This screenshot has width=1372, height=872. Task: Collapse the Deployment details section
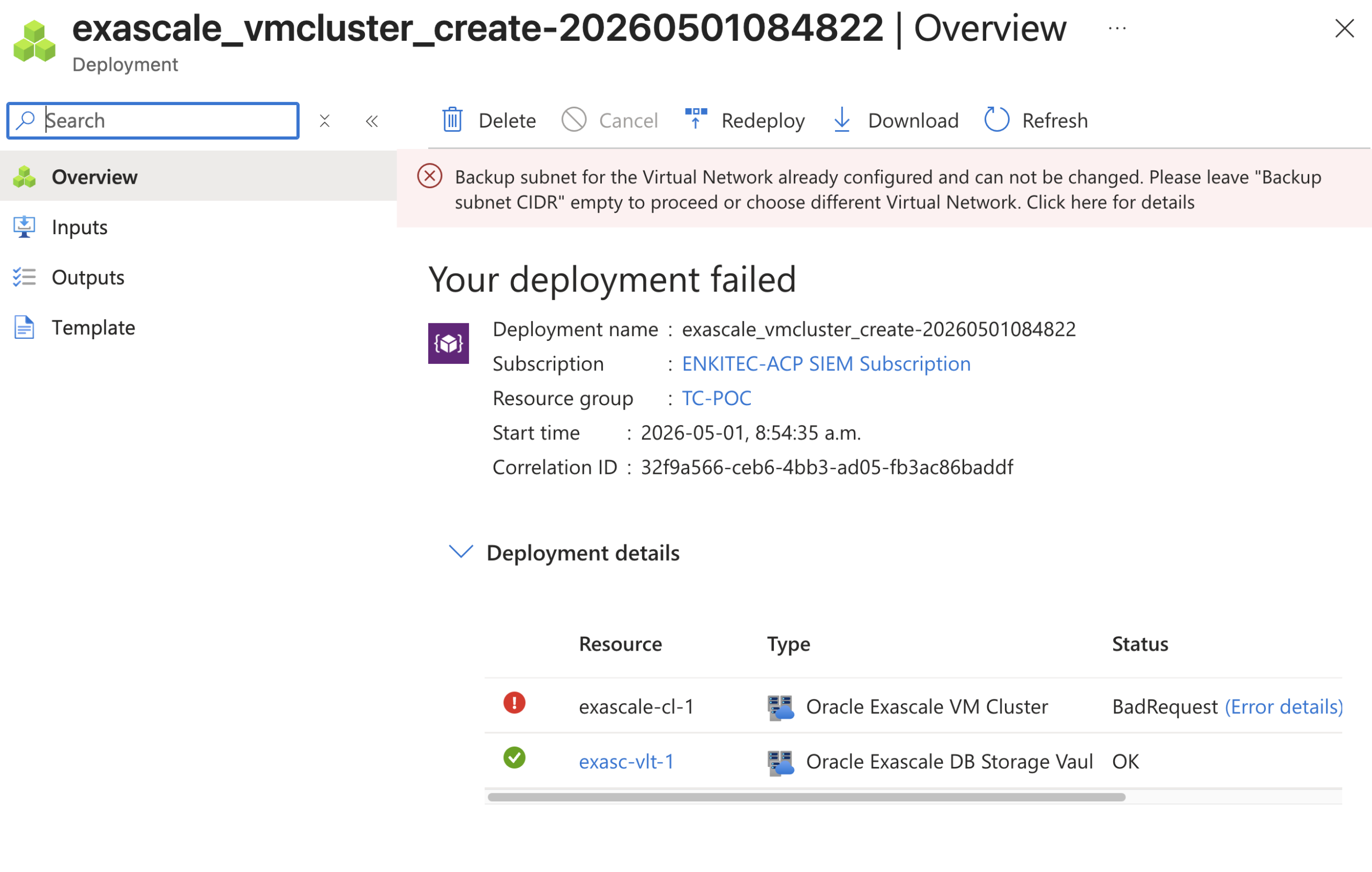[x=460, y=551]
